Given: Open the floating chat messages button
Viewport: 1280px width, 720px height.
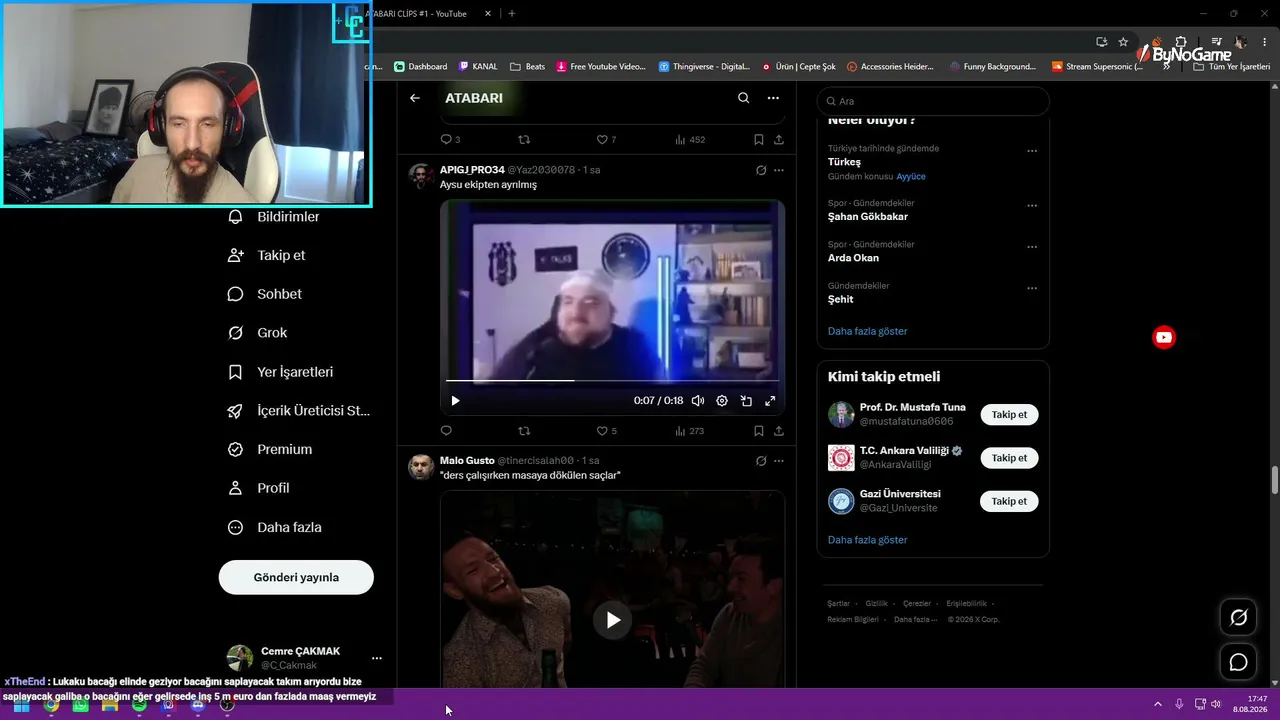Looking at the screenshot, I should 1238,662.
